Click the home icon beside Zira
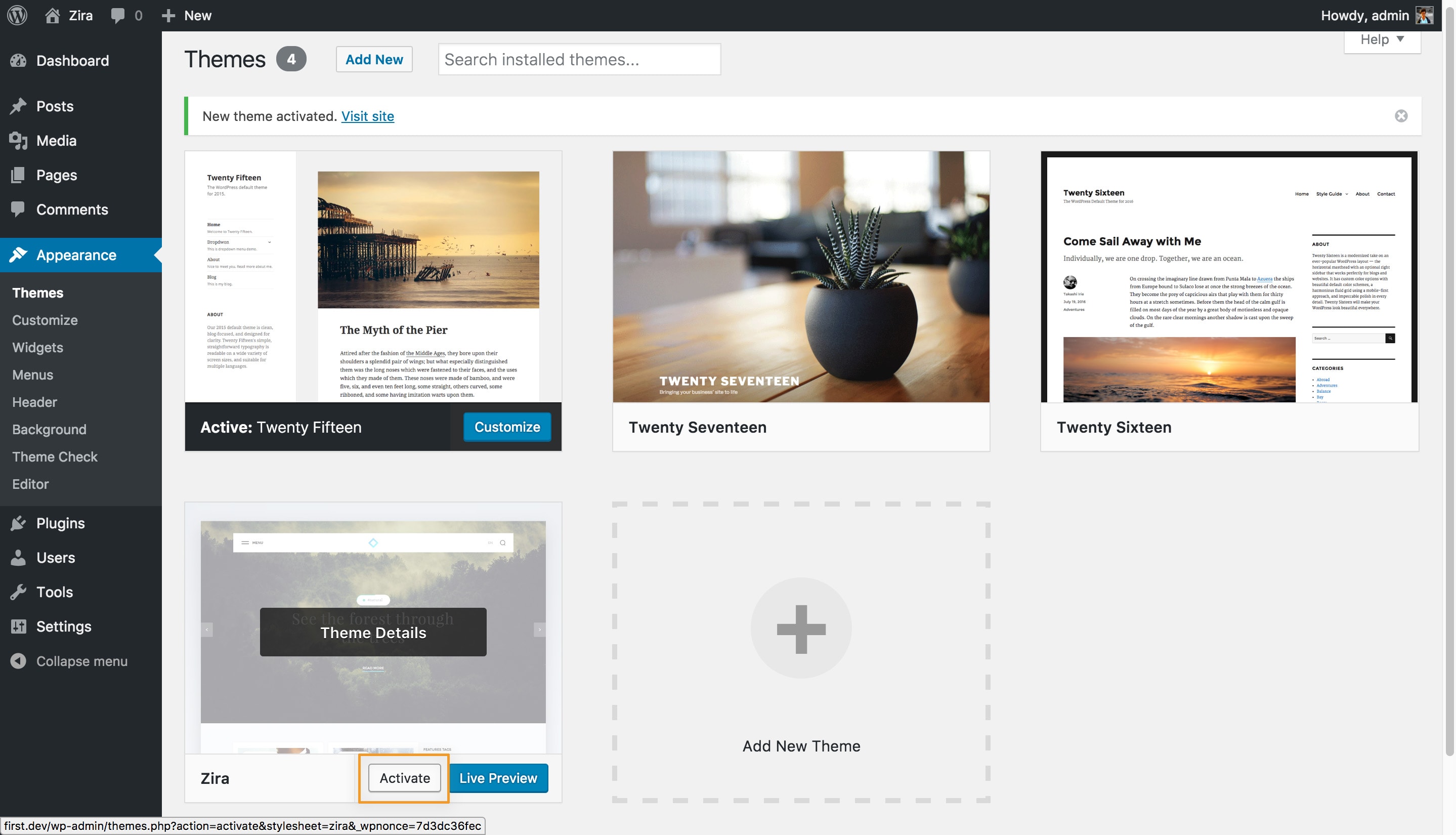This screenshot has height=835, width=1456. pos(53,16)
